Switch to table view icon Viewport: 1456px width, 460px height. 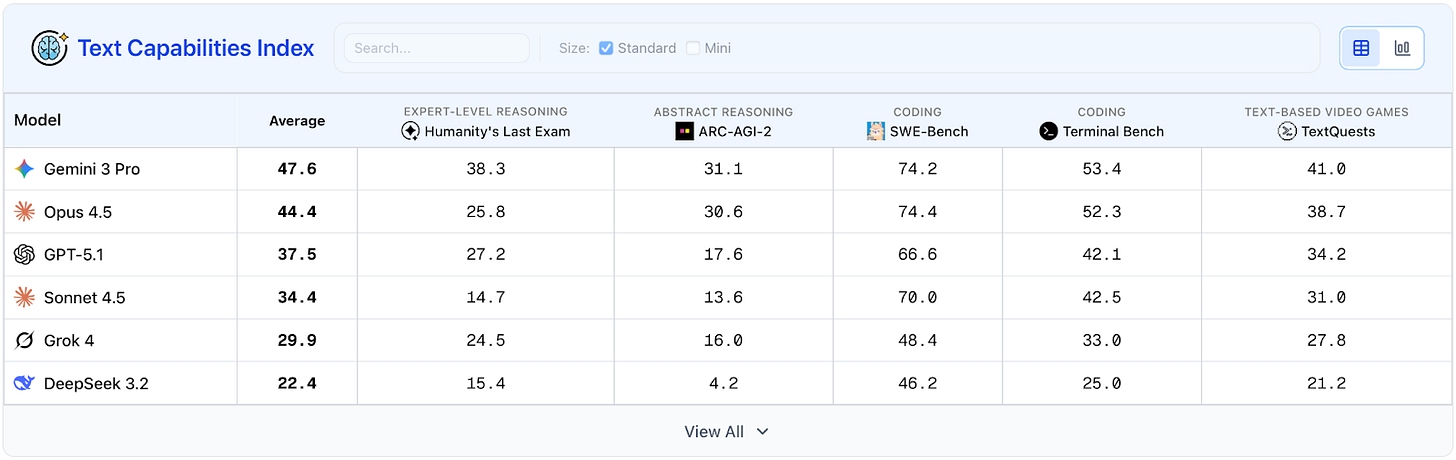click(1361, 48)
